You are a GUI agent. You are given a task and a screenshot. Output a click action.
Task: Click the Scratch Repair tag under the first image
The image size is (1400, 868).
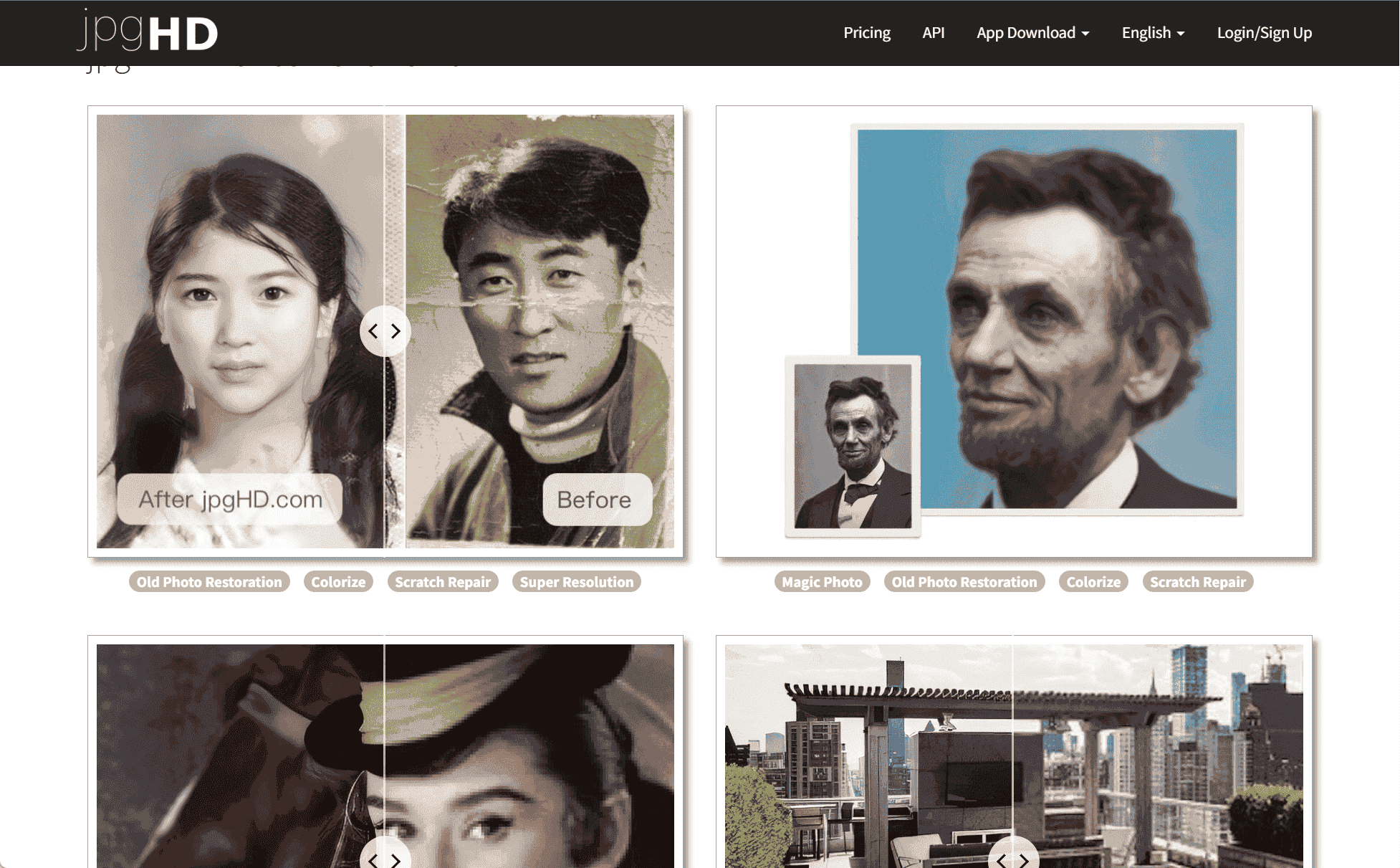[443, 582]
